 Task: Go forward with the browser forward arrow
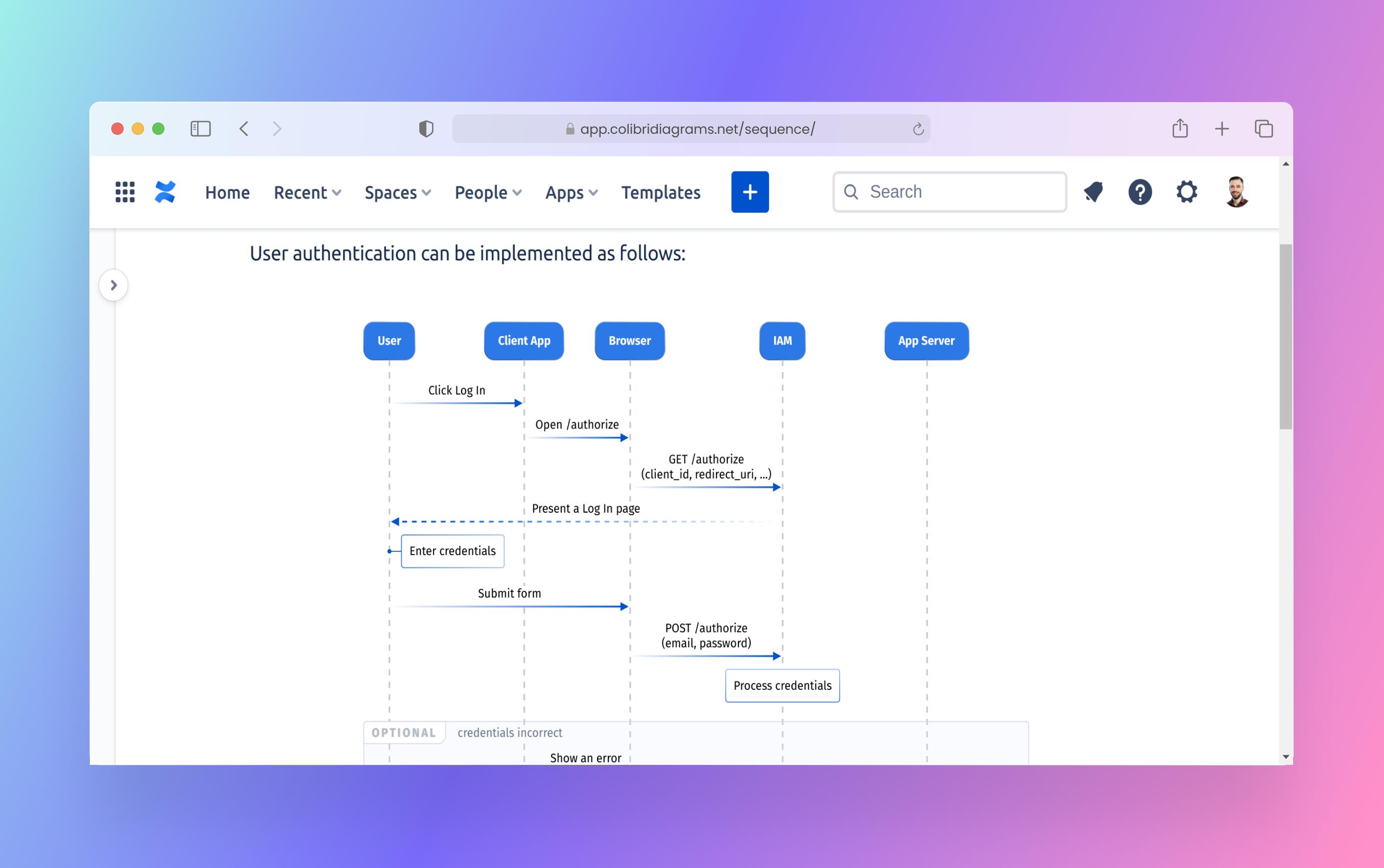pyautogui.click(x=277, y=129)
